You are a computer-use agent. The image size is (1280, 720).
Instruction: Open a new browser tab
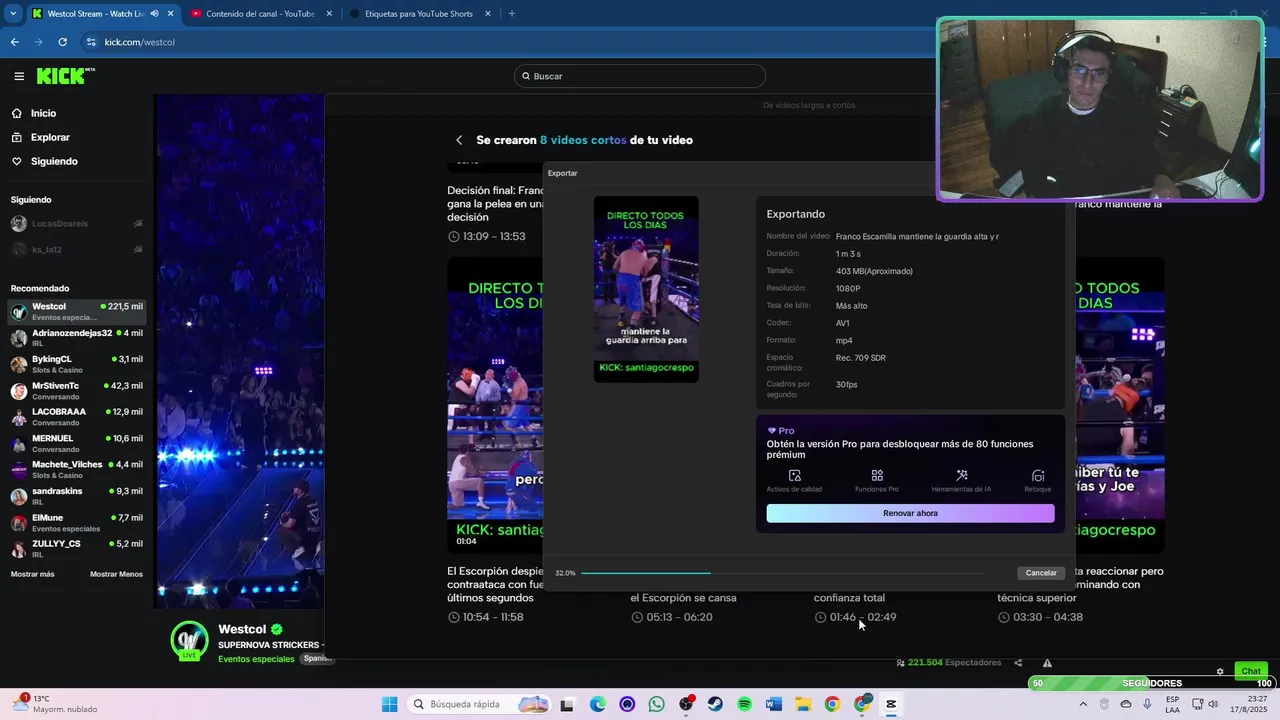click(x=512, y=14)
